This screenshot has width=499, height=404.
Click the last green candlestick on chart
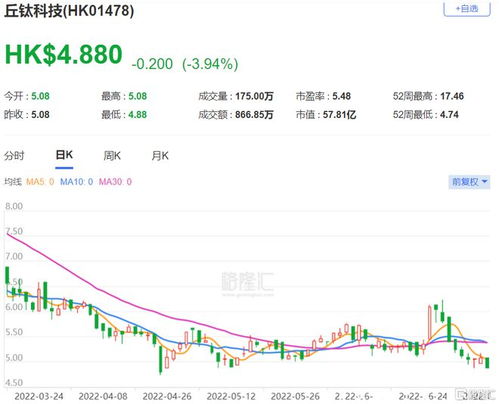click(487, 362)
